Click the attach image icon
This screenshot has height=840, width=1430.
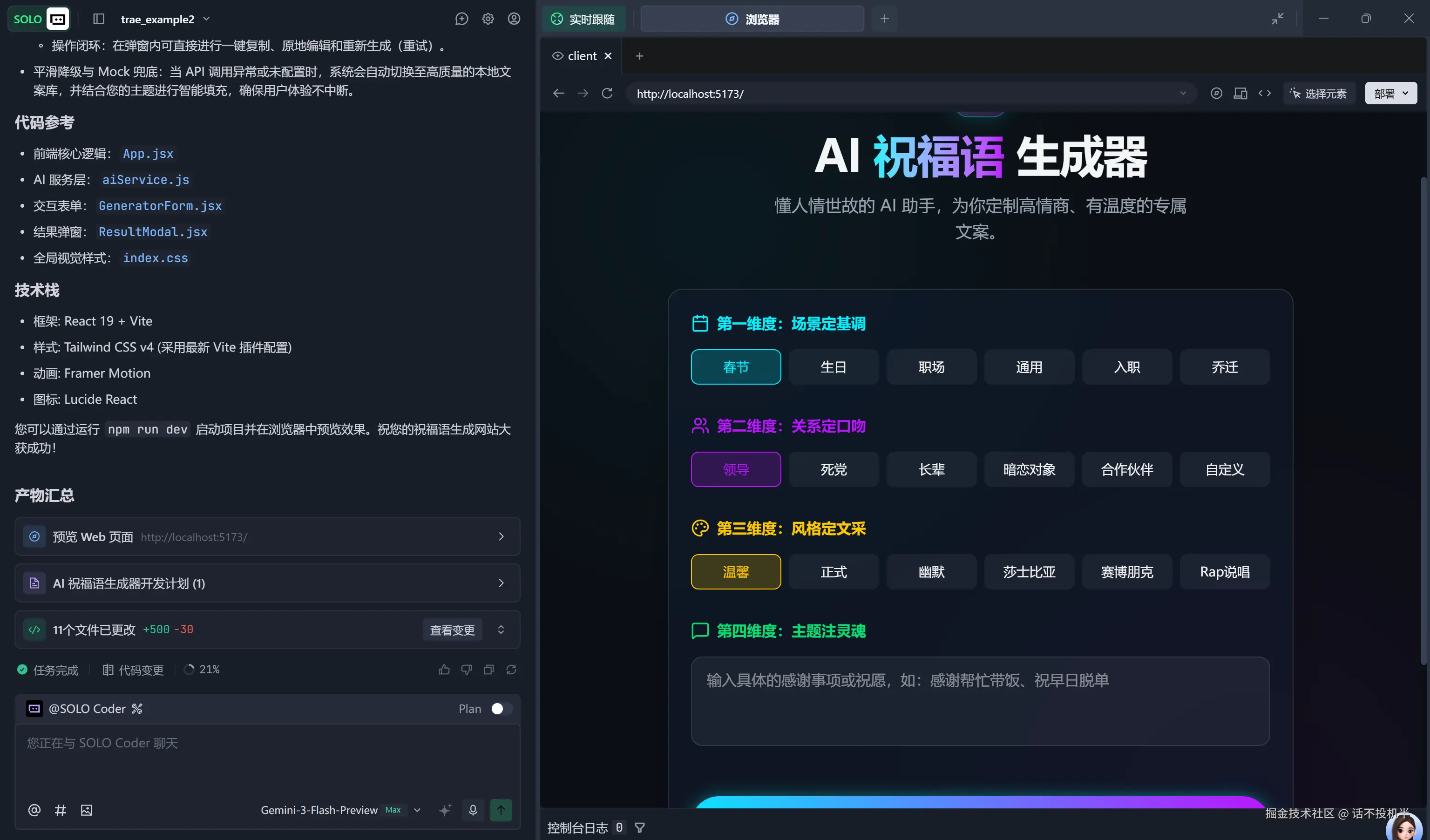[86, 810]
